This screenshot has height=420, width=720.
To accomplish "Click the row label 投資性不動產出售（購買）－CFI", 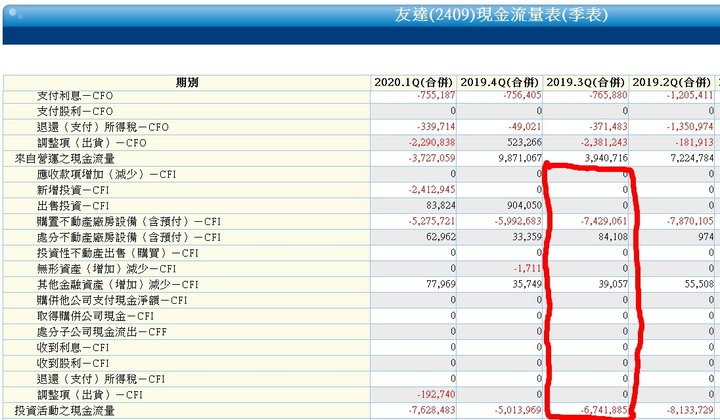I will 118,253.
